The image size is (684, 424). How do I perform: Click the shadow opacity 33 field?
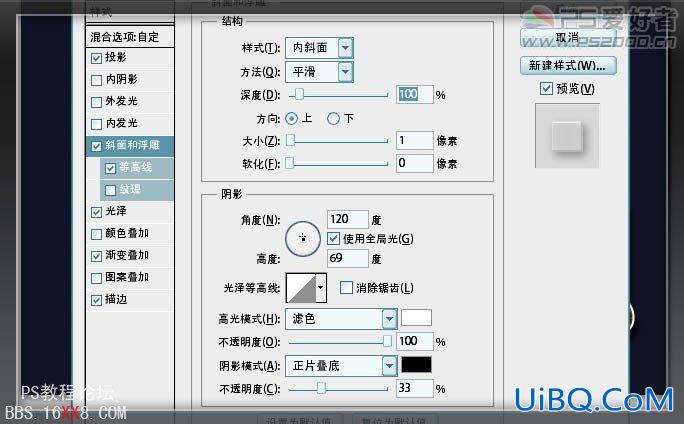(x=414, y=388)
